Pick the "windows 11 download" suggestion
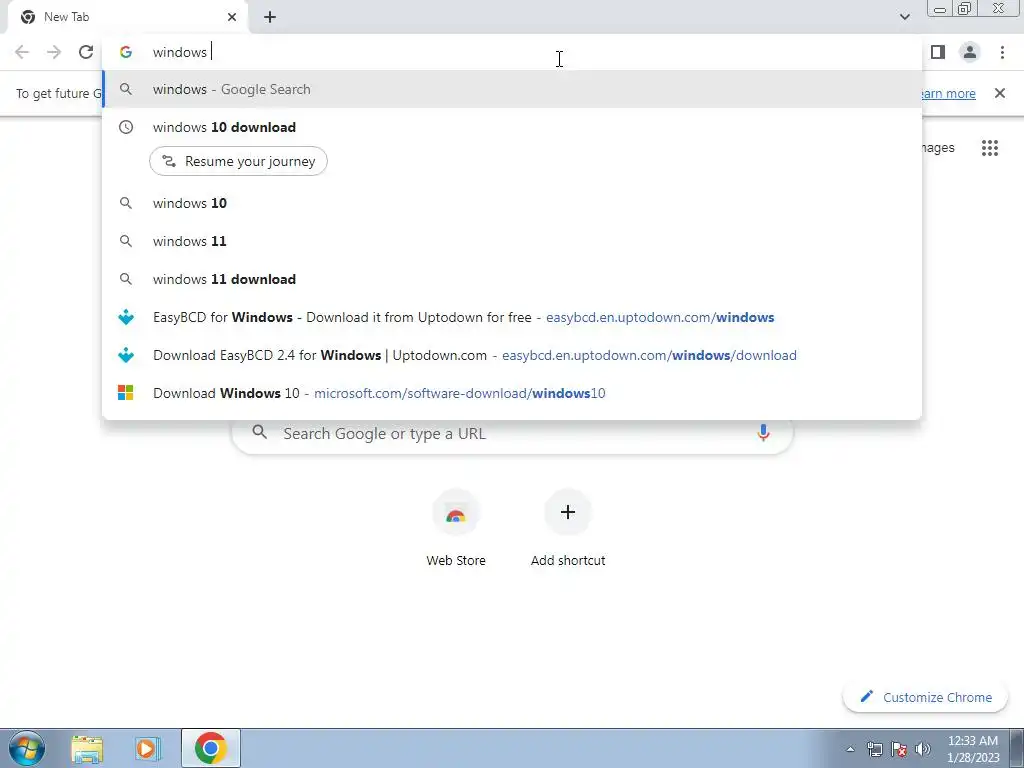The image size is (1024, 768). click(512, 279)
